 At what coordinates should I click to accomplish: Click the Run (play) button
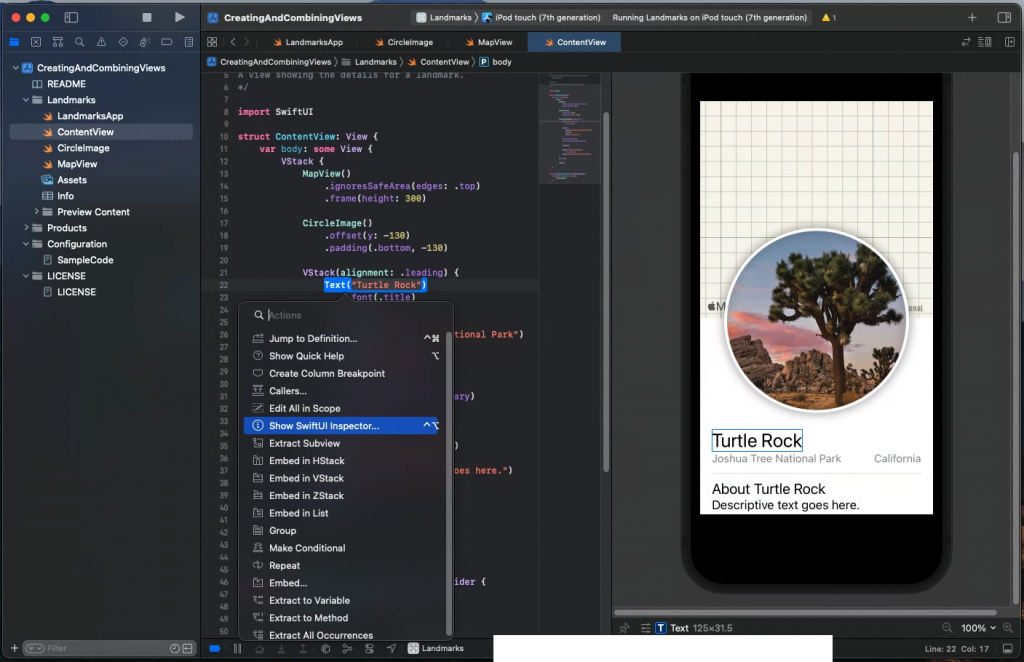pos(179,17)
